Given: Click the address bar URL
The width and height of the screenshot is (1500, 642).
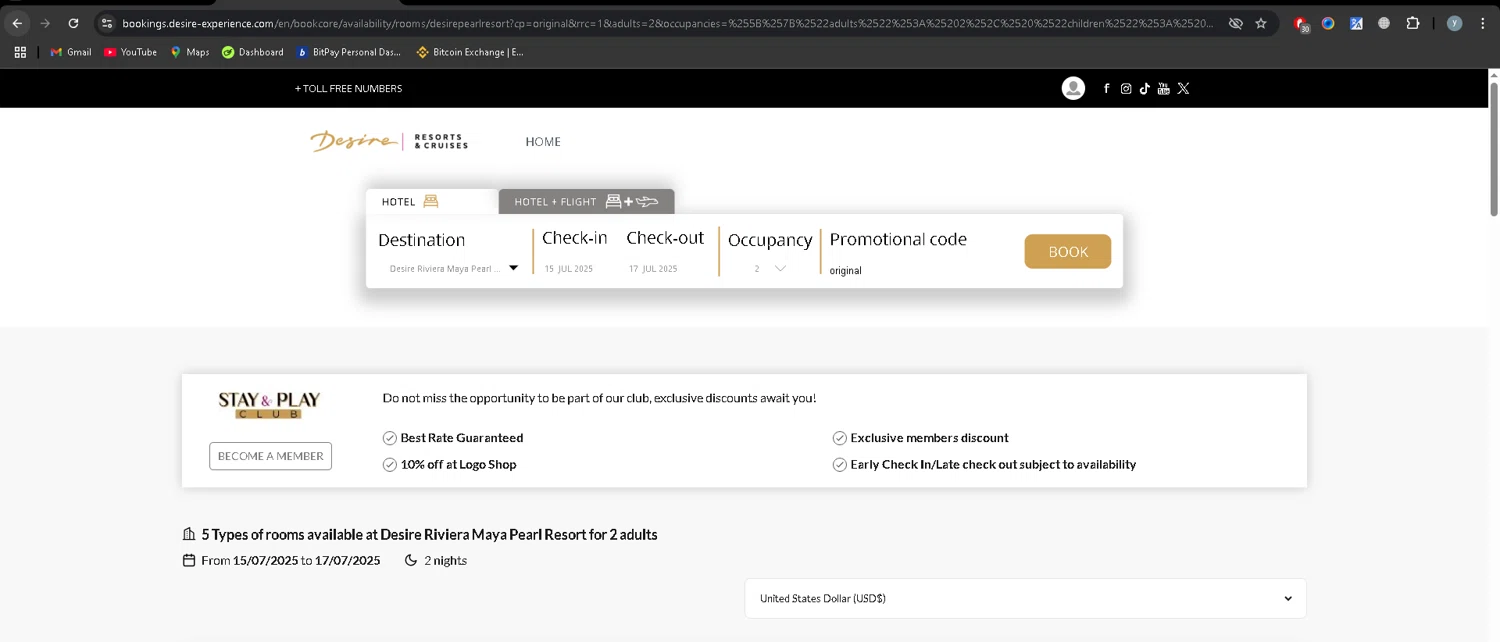Looking at the screenshot, I should point(668,23).
